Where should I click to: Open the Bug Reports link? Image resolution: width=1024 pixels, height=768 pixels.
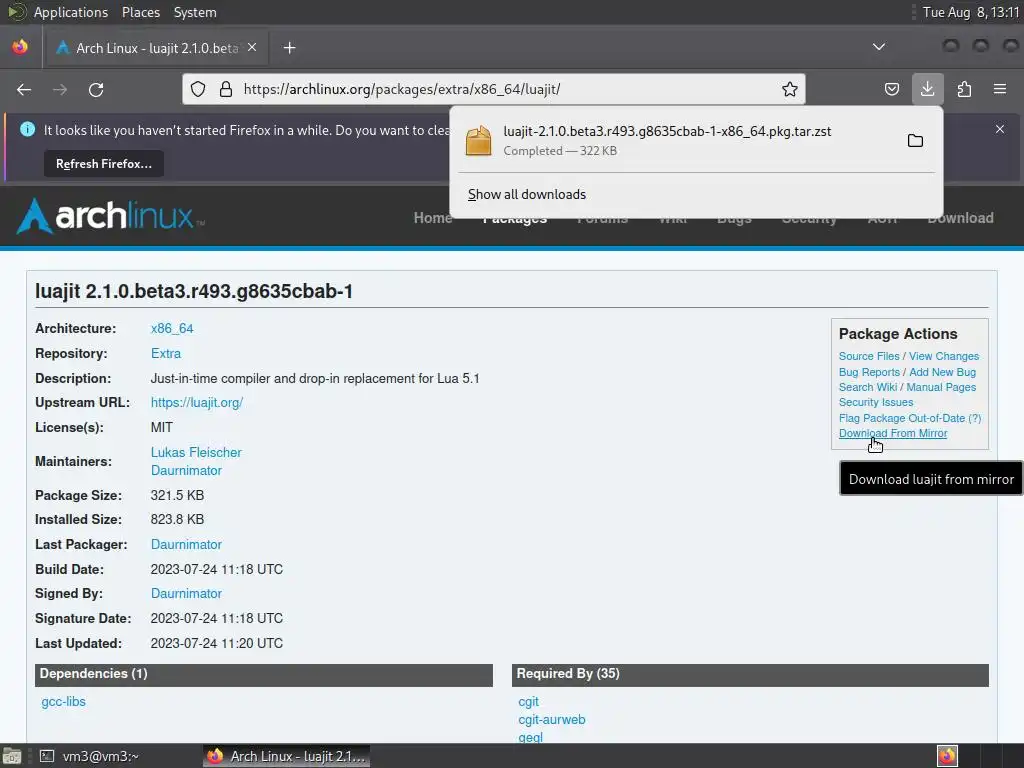tap(869, 372)
